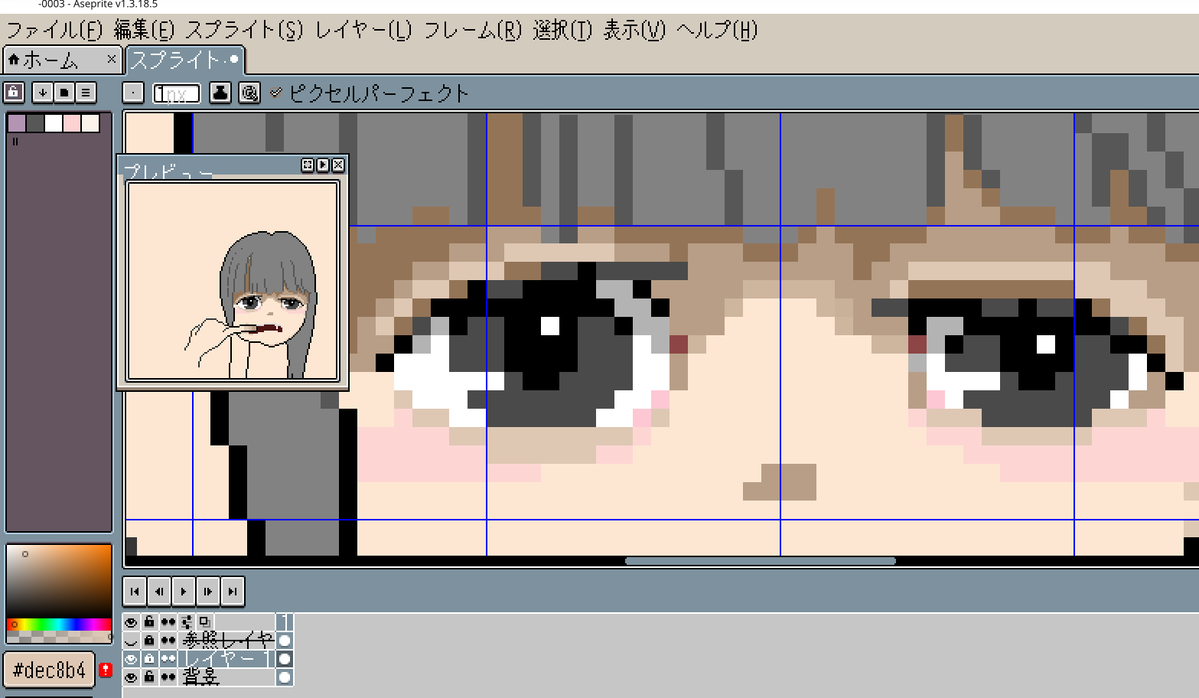Select the cel of レイヤー 1

(x=284, y=659)
